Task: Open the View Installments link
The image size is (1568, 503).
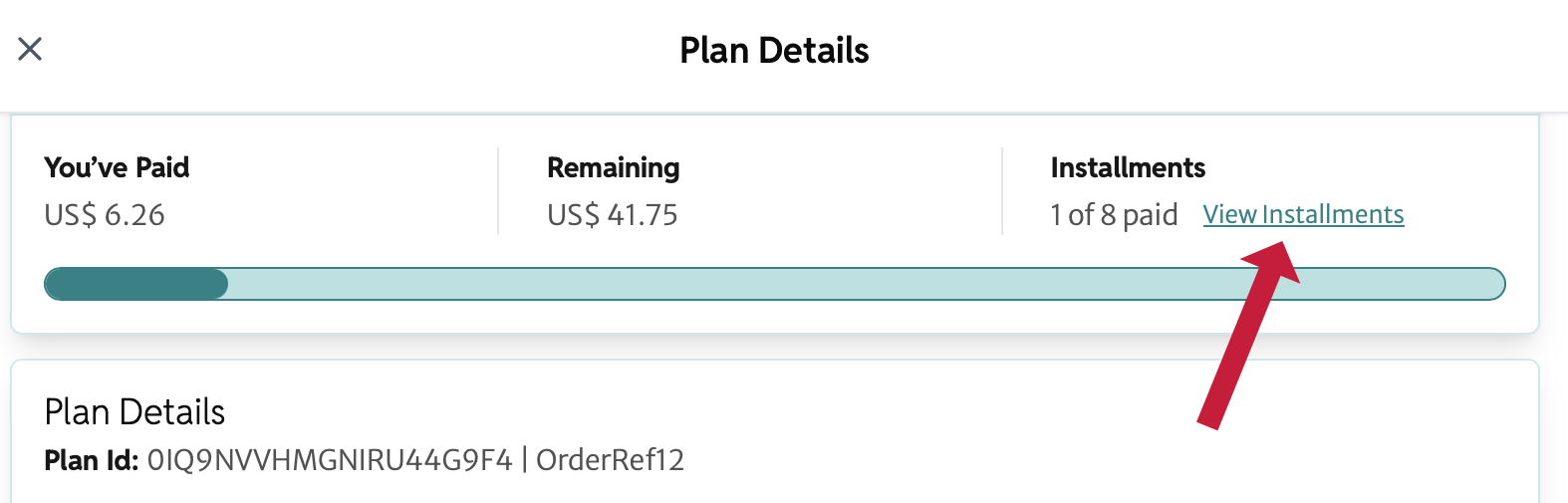Action: click(x=1303, y=214)
